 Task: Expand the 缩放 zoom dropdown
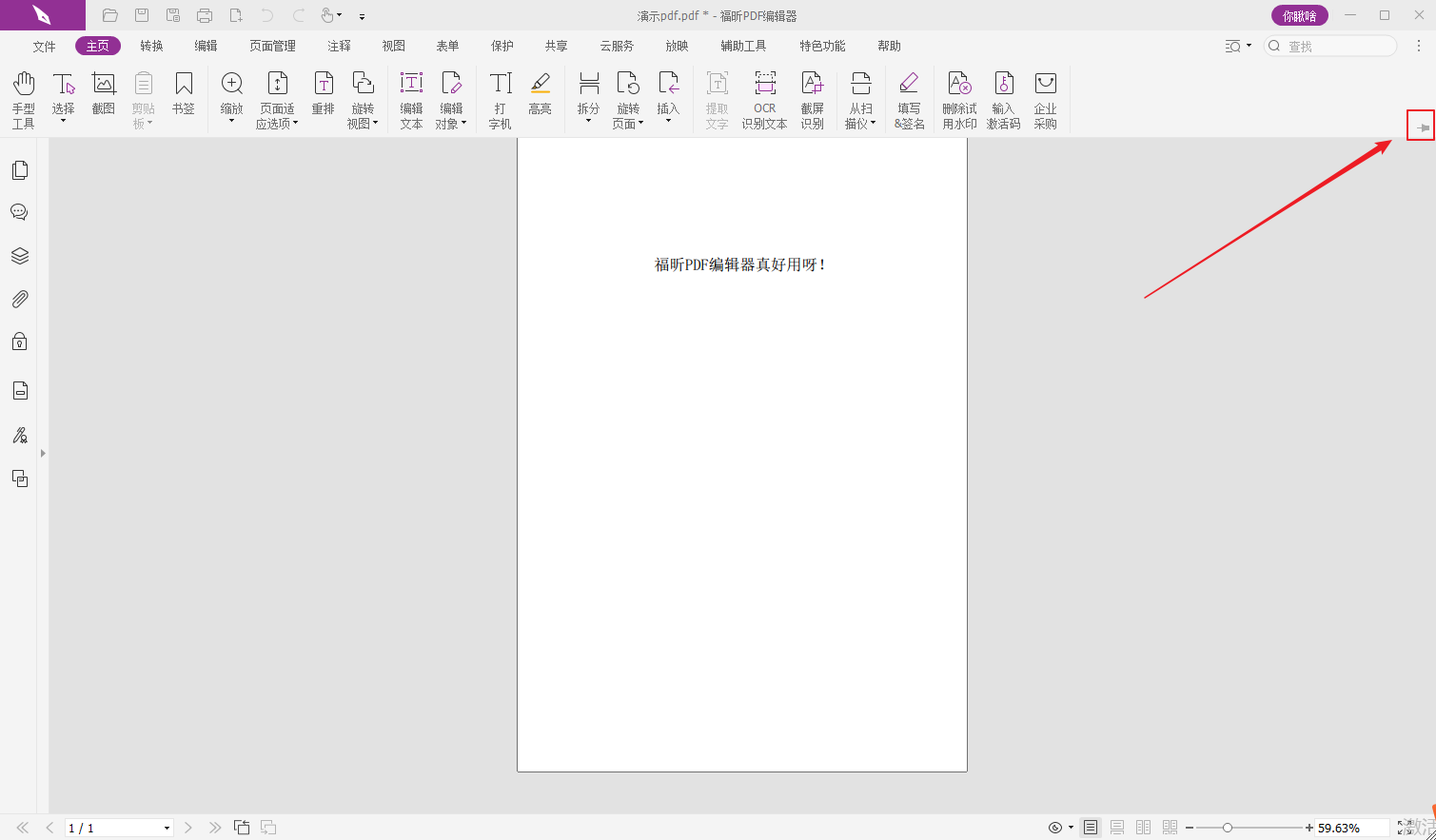tap(231, 121)
